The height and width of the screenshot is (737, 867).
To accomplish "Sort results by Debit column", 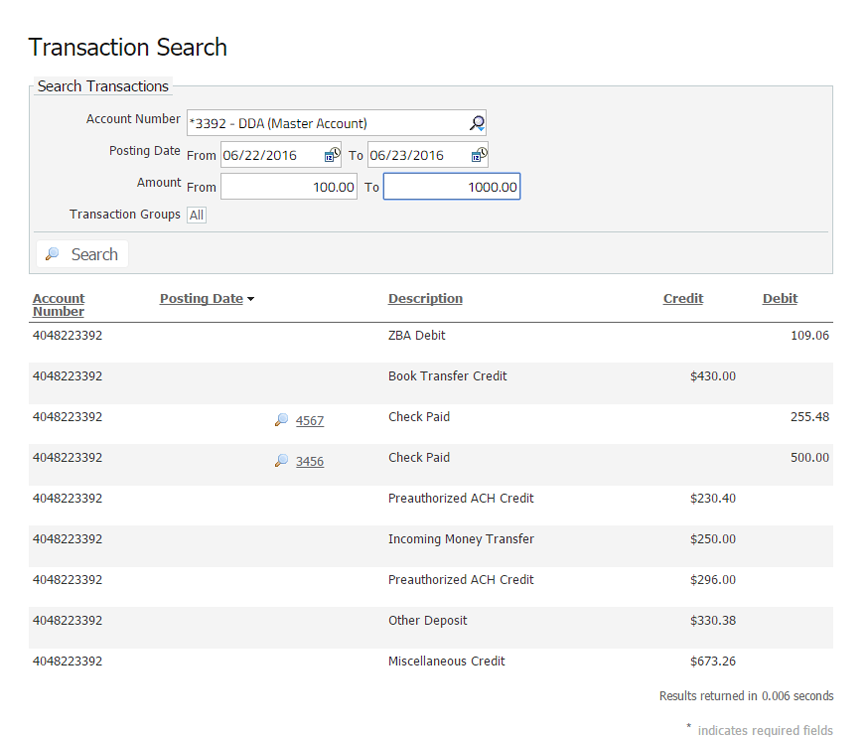I will (x=780, y=298).
